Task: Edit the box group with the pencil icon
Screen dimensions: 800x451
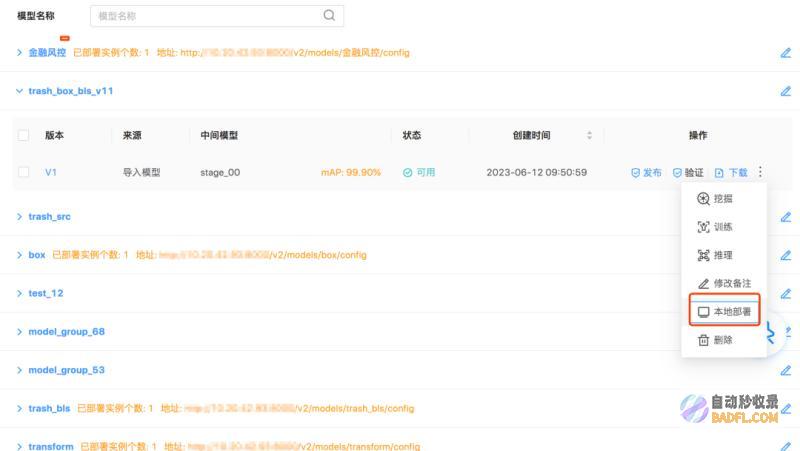Action: (x=786, y=256)
